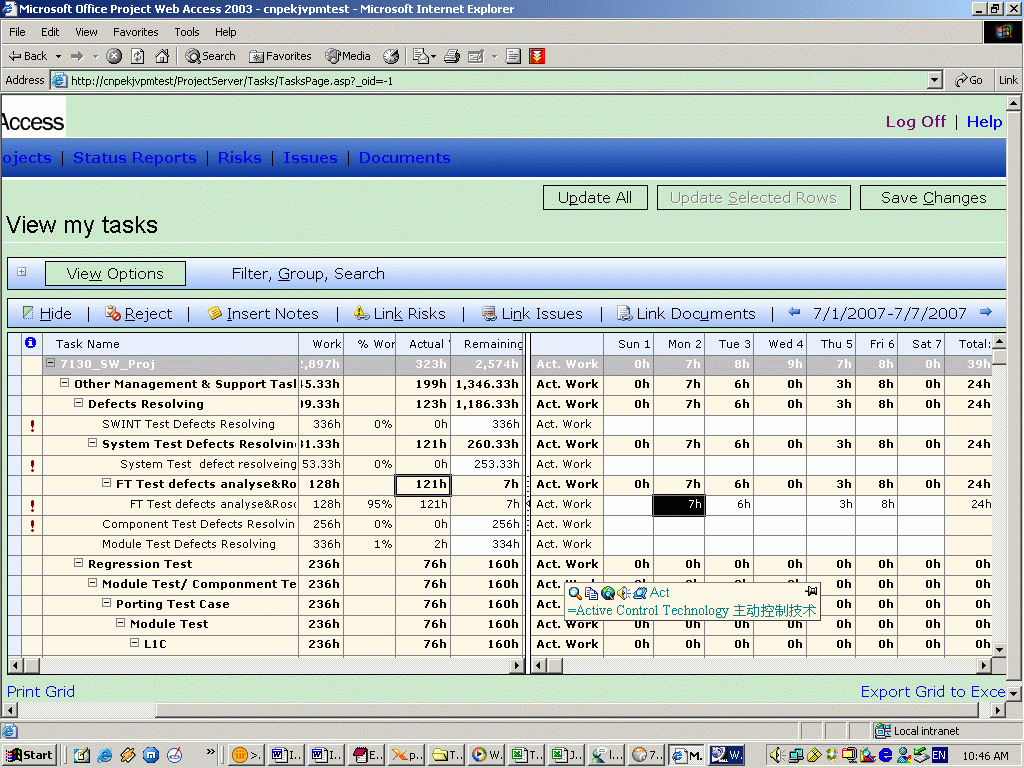Open the Help menu in the menu bar
Screen dimensions: 1024x768
point(226,32)
